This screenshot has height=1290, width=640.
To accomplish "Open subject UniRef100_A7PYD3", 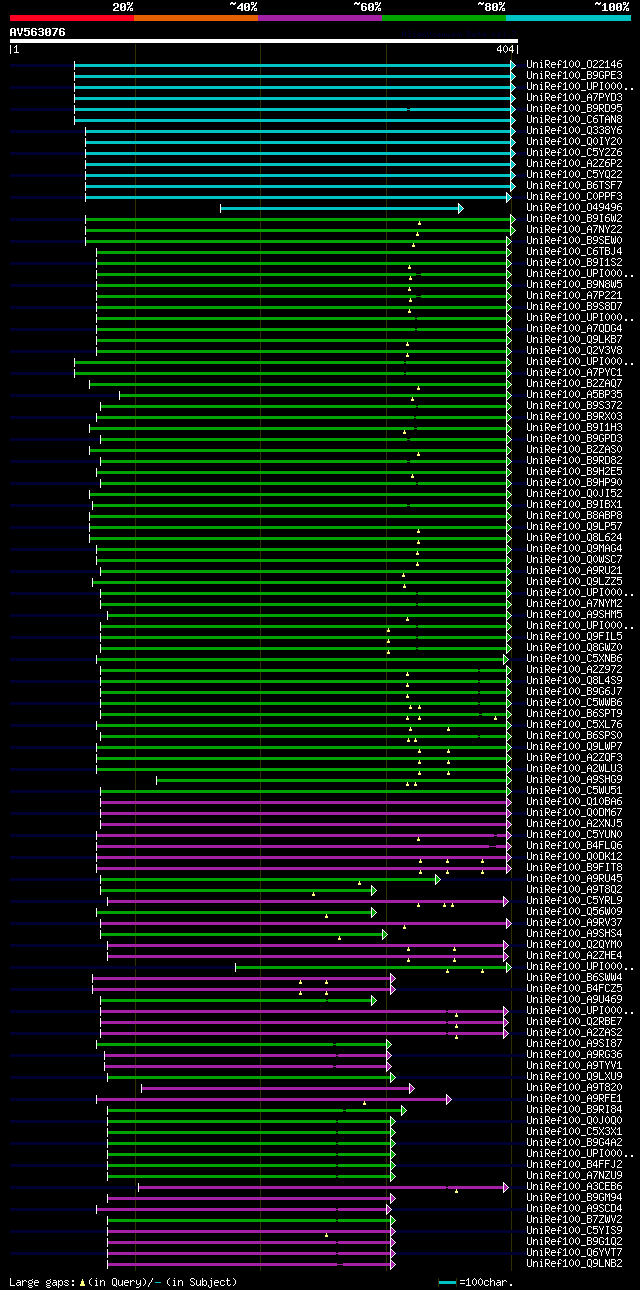I will tap(574, 97).
